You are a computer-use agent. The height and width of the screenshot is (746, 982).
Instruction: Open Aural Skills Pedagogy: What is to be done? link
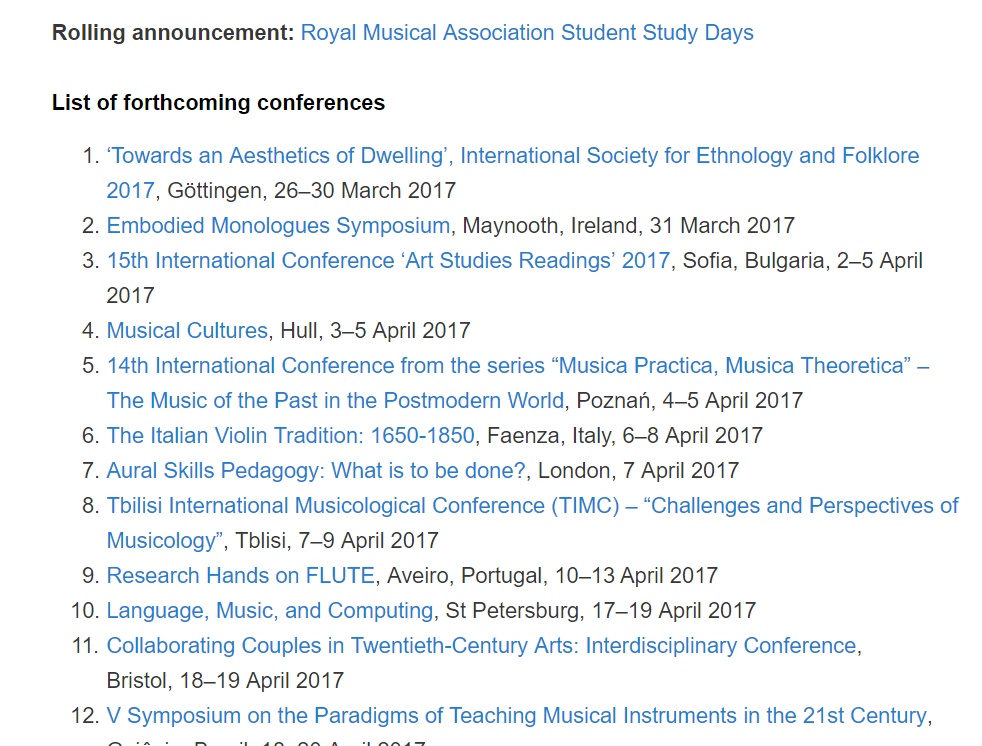[x=316, y=471]
